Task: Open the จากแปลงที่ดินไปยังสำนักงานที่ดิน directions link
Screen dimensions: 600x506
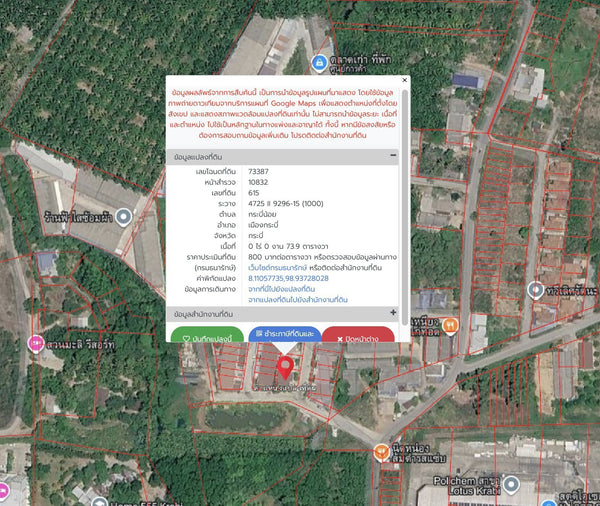Action: [x=298, y=300]
